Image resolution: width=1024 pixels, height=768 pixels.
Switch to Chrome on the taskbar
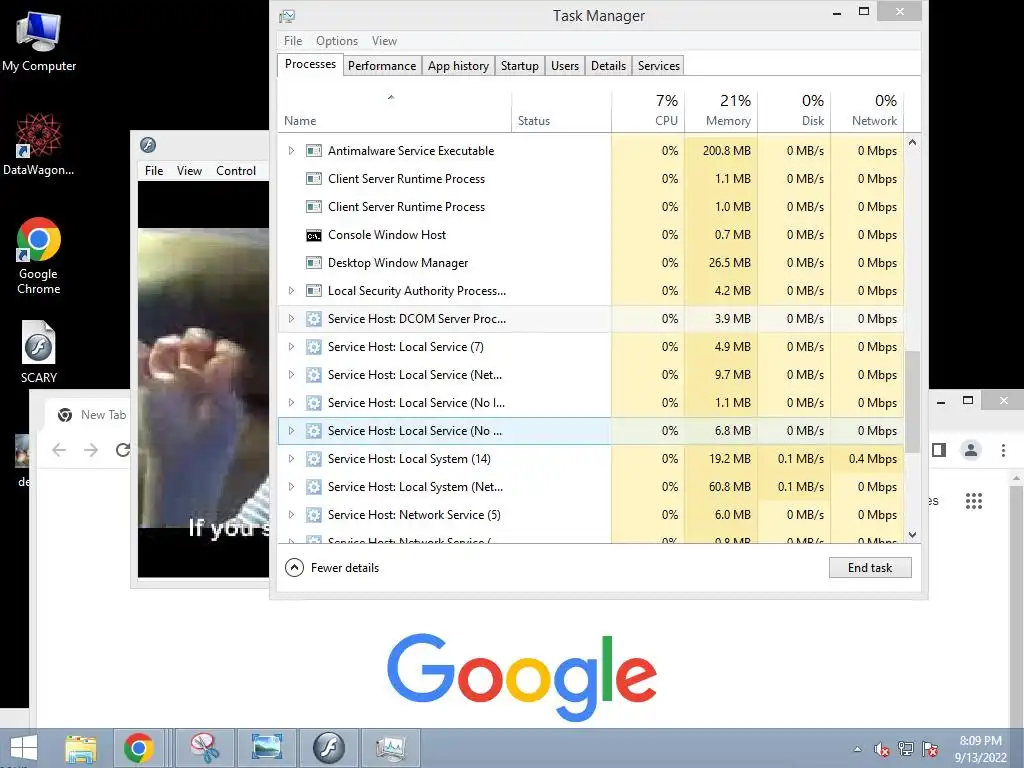click(138, 748)
